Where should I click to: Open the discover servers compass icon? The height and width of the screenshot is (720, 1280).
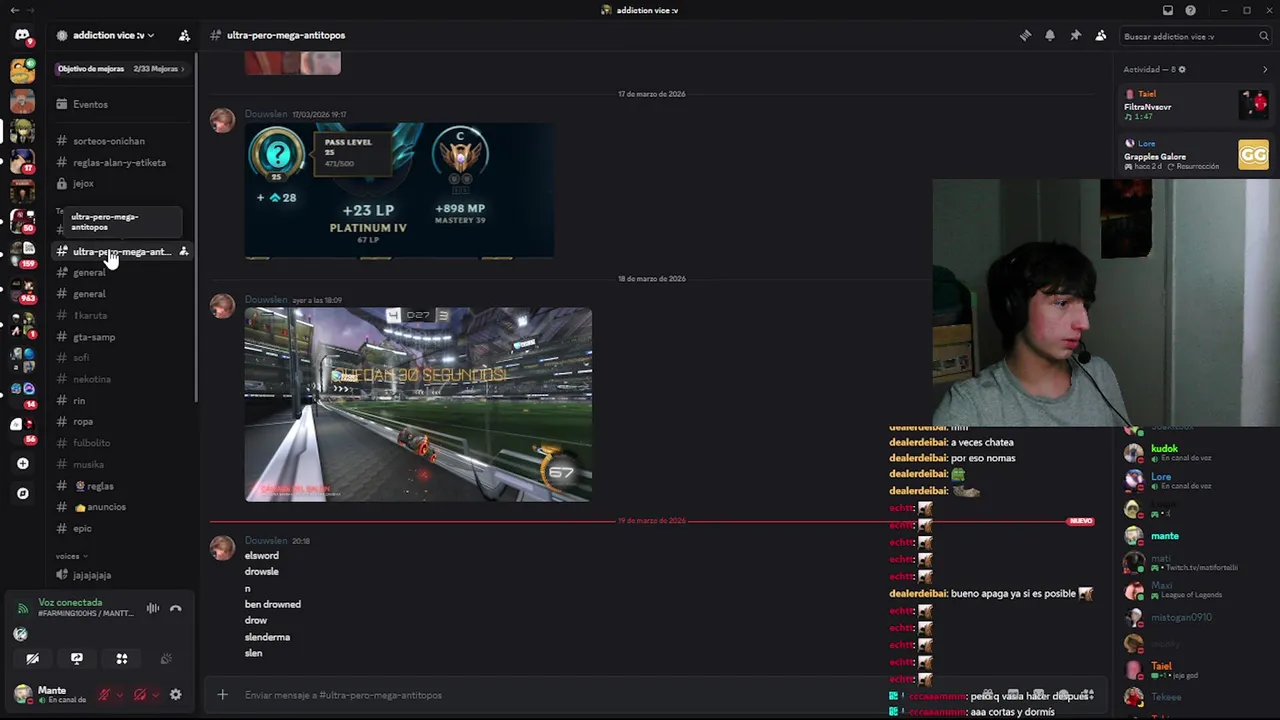coord(22,493)
